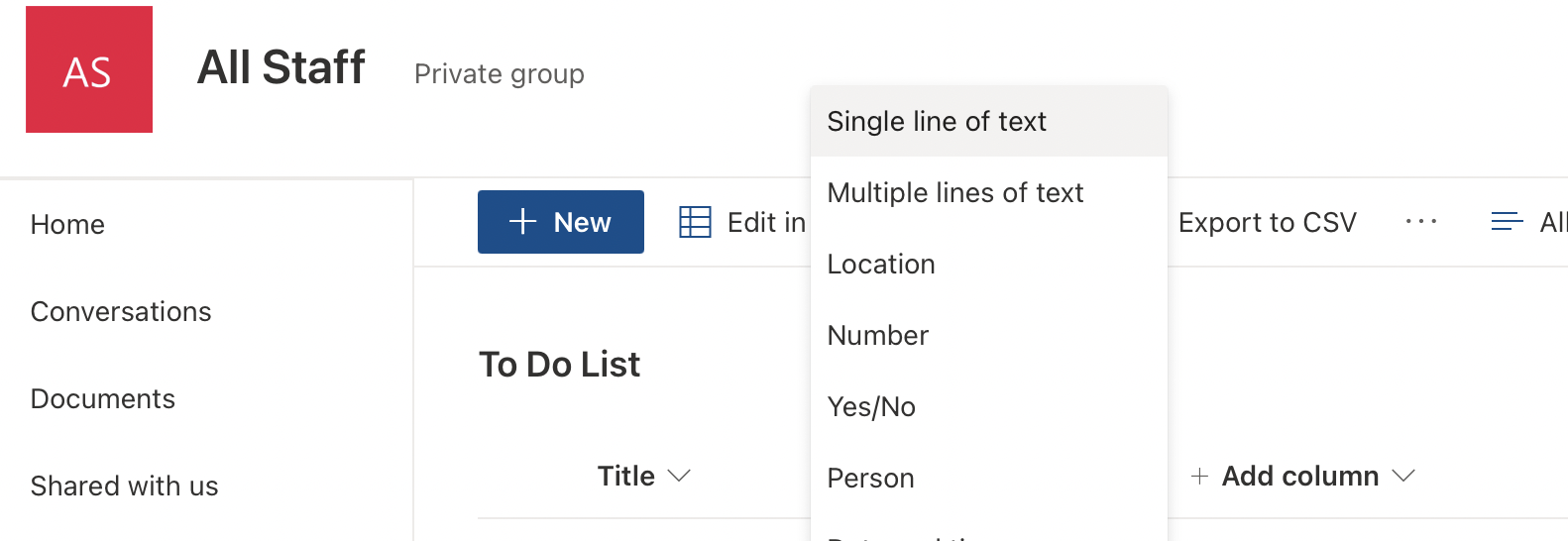Click the grid edit icon
1568x541 pixels.
pyautogui.click(x=695, y=222)
